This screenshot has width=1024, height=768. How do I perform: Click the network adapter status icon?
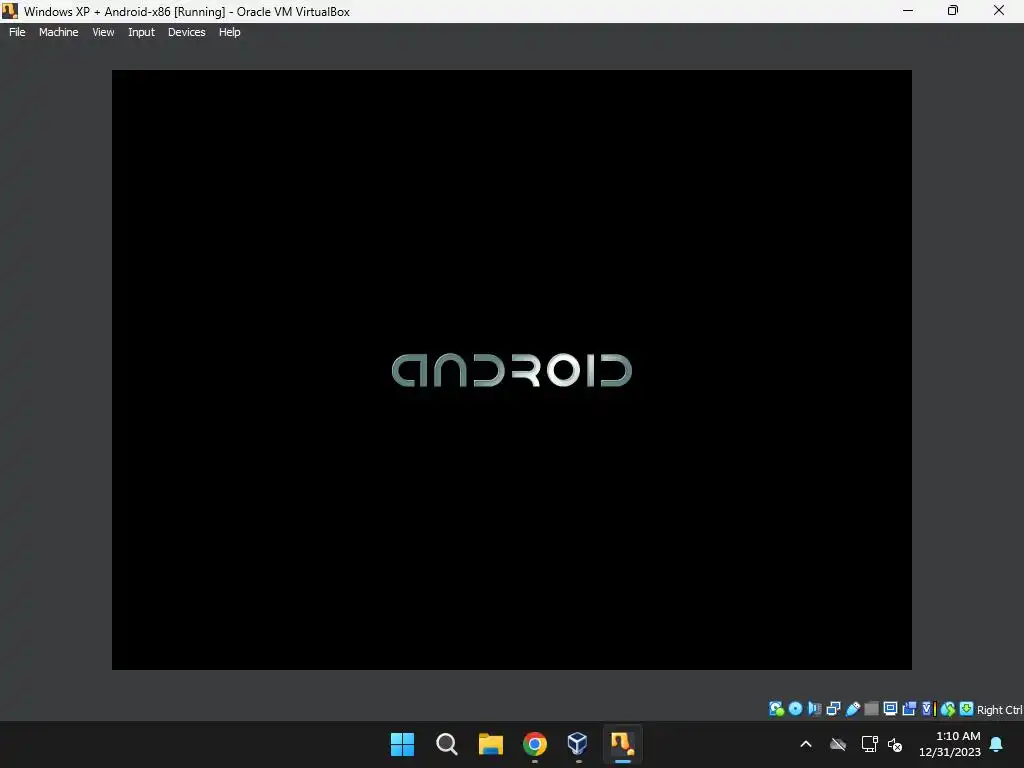[833, 709]
